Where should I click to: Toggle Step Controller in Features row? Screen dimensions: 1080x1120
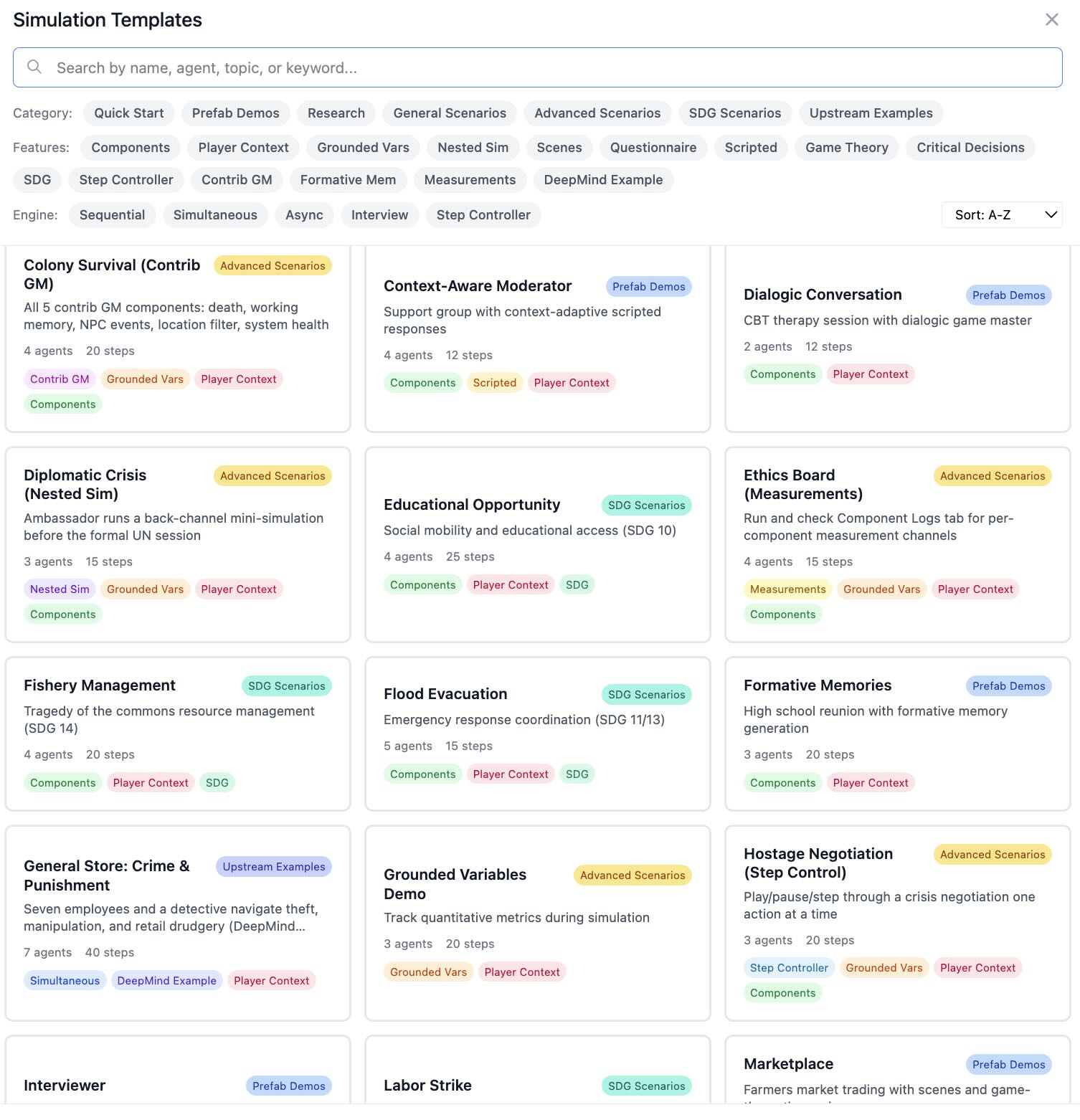point(126,180)
